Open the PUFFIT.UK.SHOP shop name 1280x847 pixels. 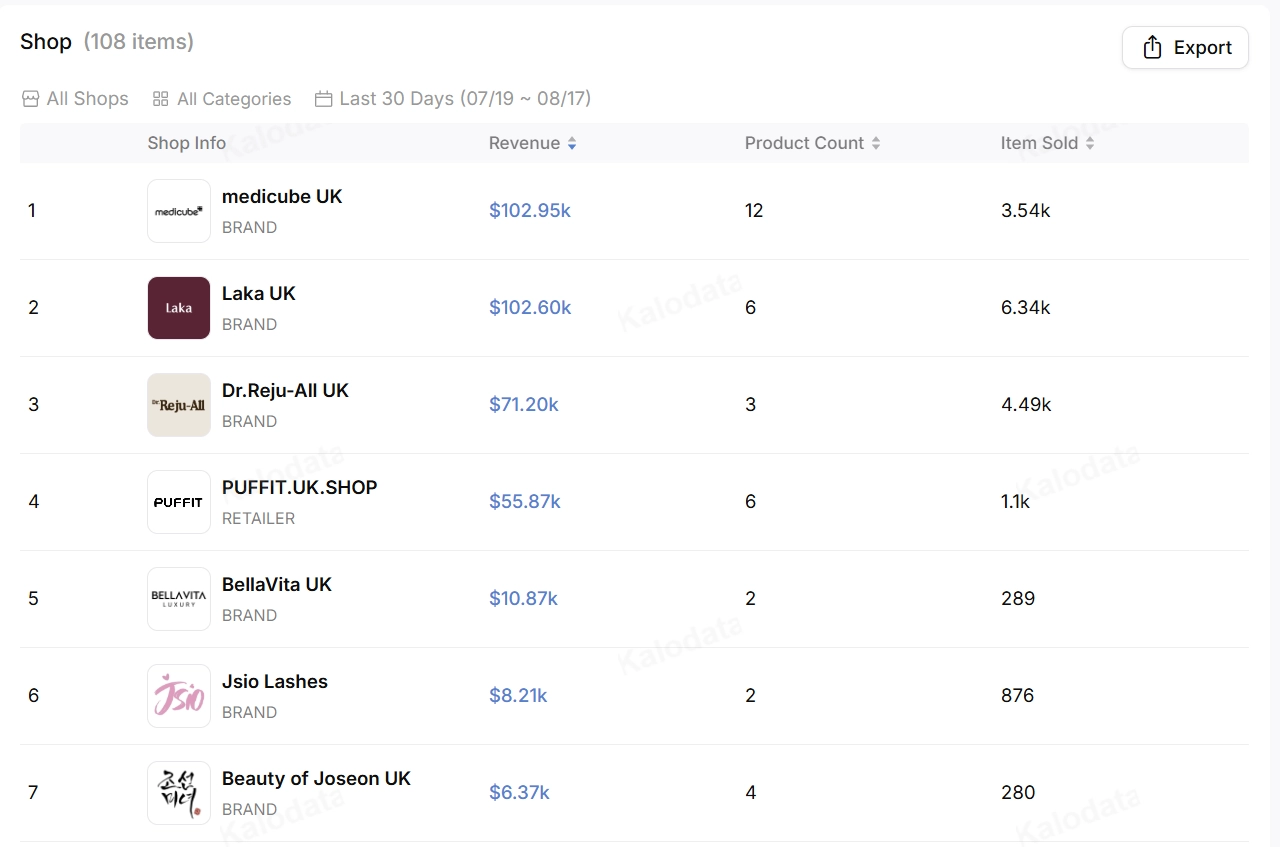coord(300,487)
